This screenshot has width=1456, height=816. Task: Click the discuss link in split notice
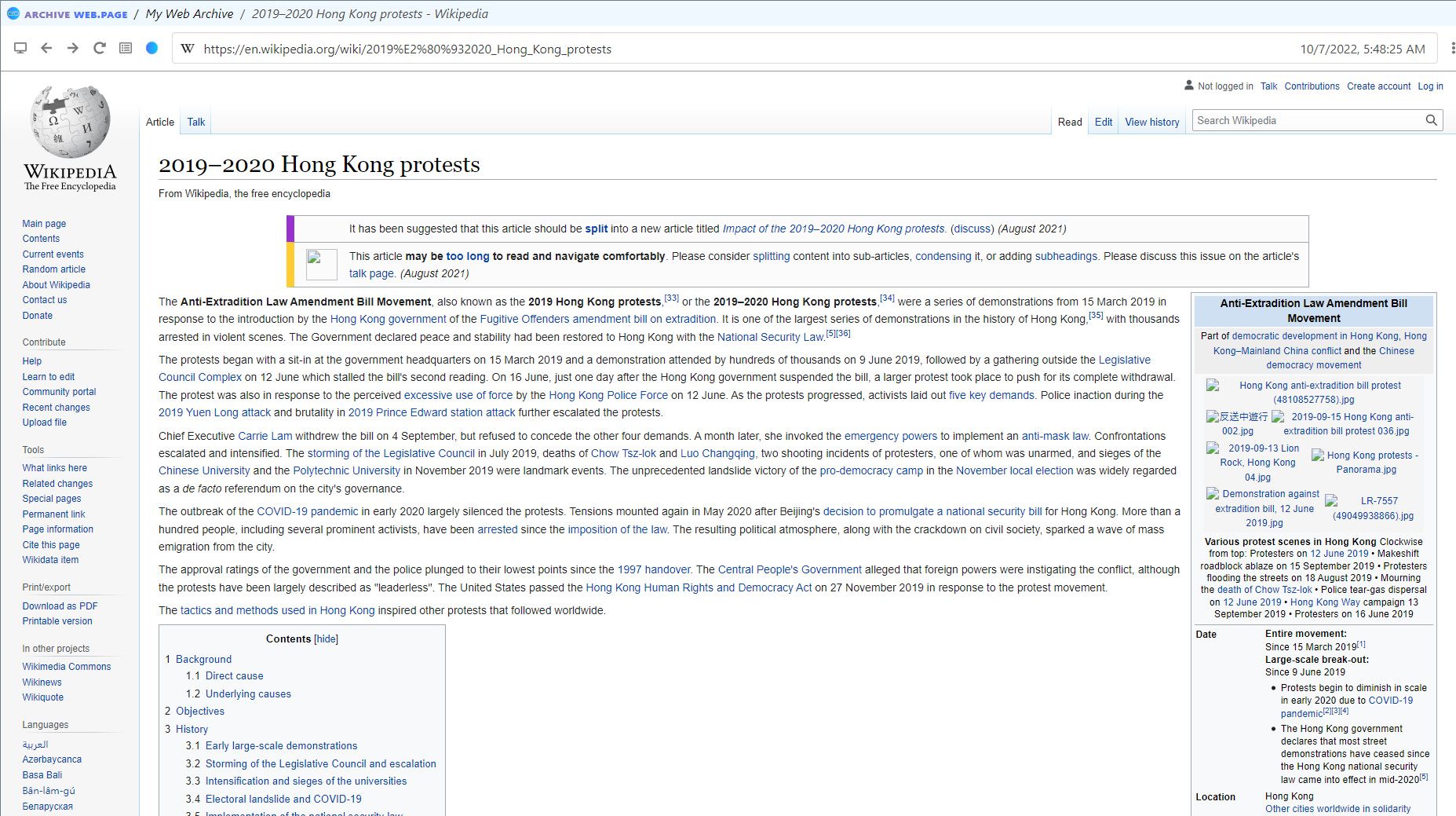click(972, 229)
